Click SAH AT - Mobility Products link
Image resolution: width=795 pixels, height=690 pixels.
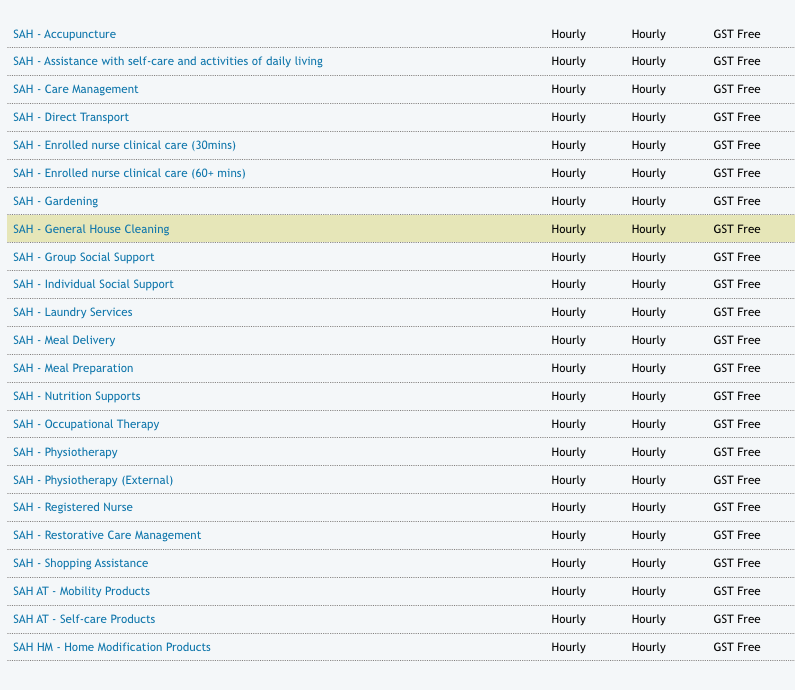81,591
